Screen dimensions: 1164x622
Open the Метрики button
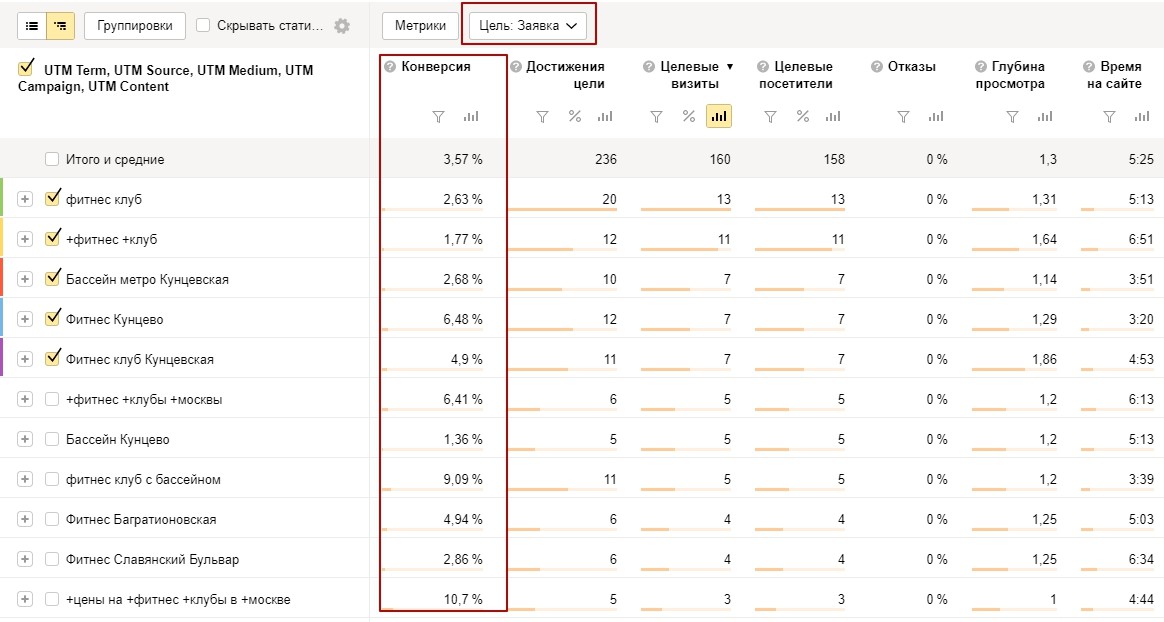(x=420, y=25)
